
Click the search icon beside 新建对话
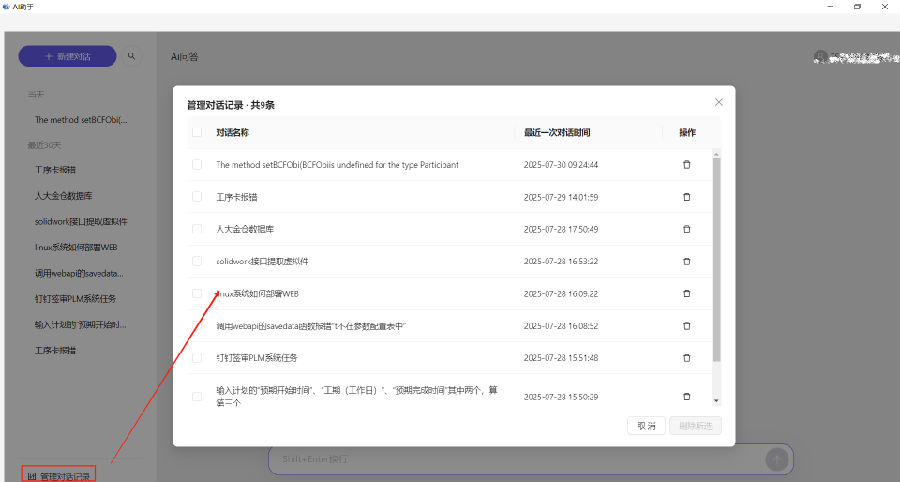coord(131,56)
